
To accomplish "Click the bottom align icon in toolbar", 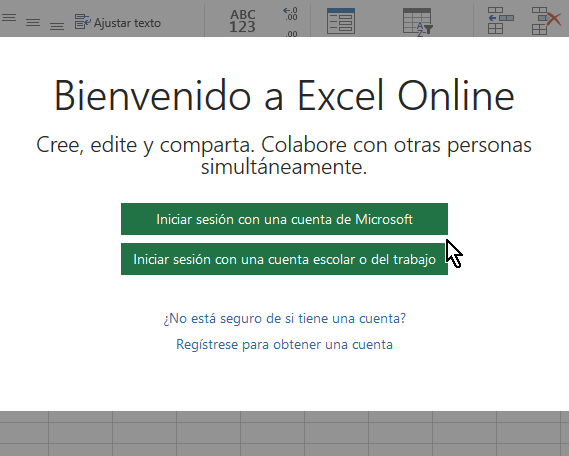I will pyautogui.click(x=57, y=26).
